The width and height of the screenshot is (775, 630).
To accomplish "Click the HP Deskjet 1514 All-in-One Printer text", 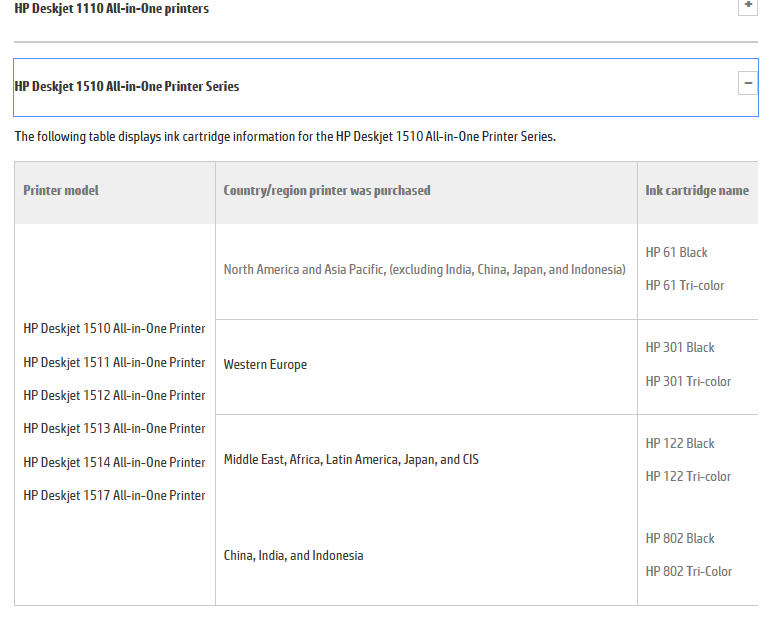I will click(114, 462).
